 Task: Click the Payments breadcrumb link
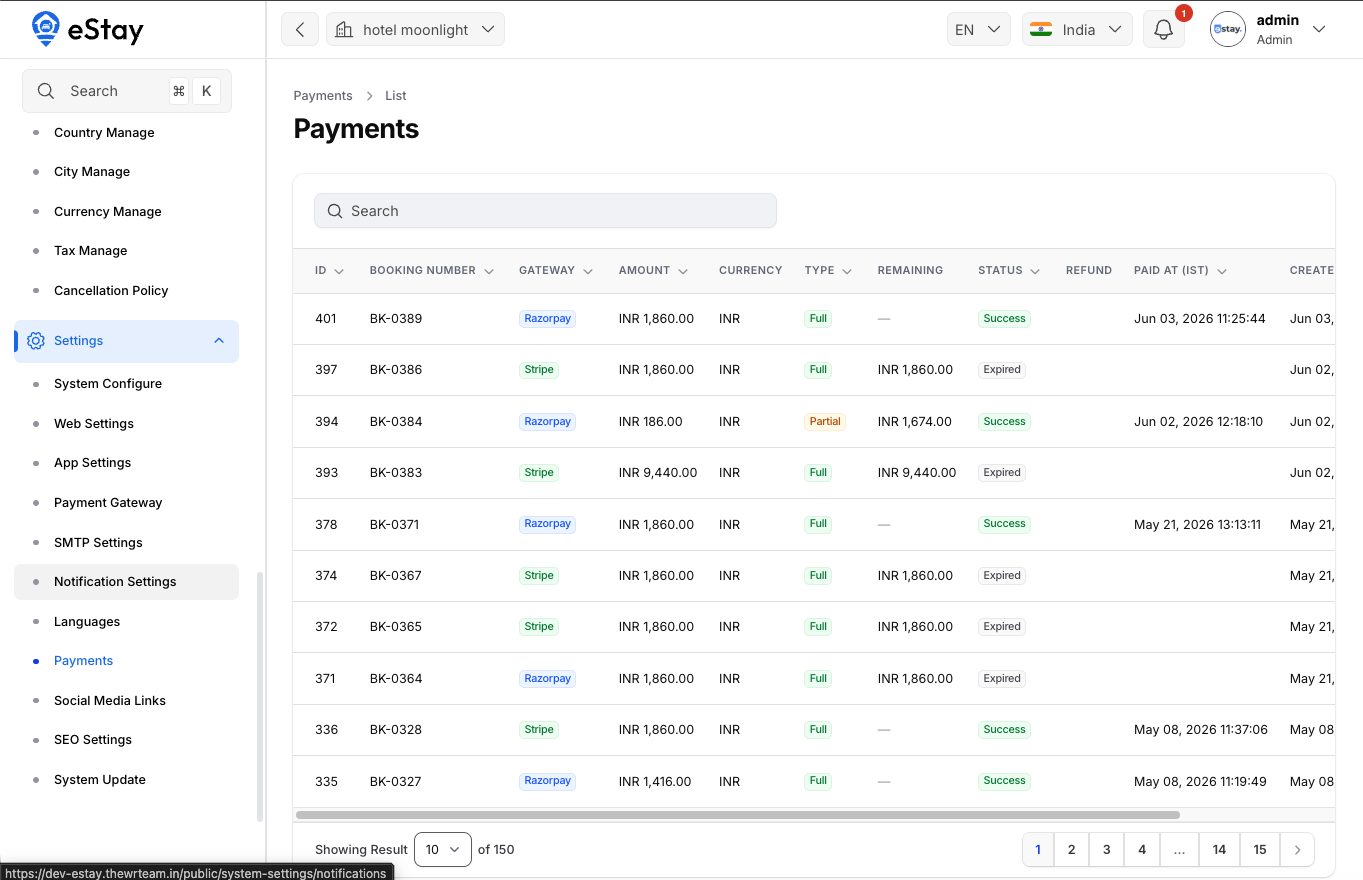[x=323, y=96]
